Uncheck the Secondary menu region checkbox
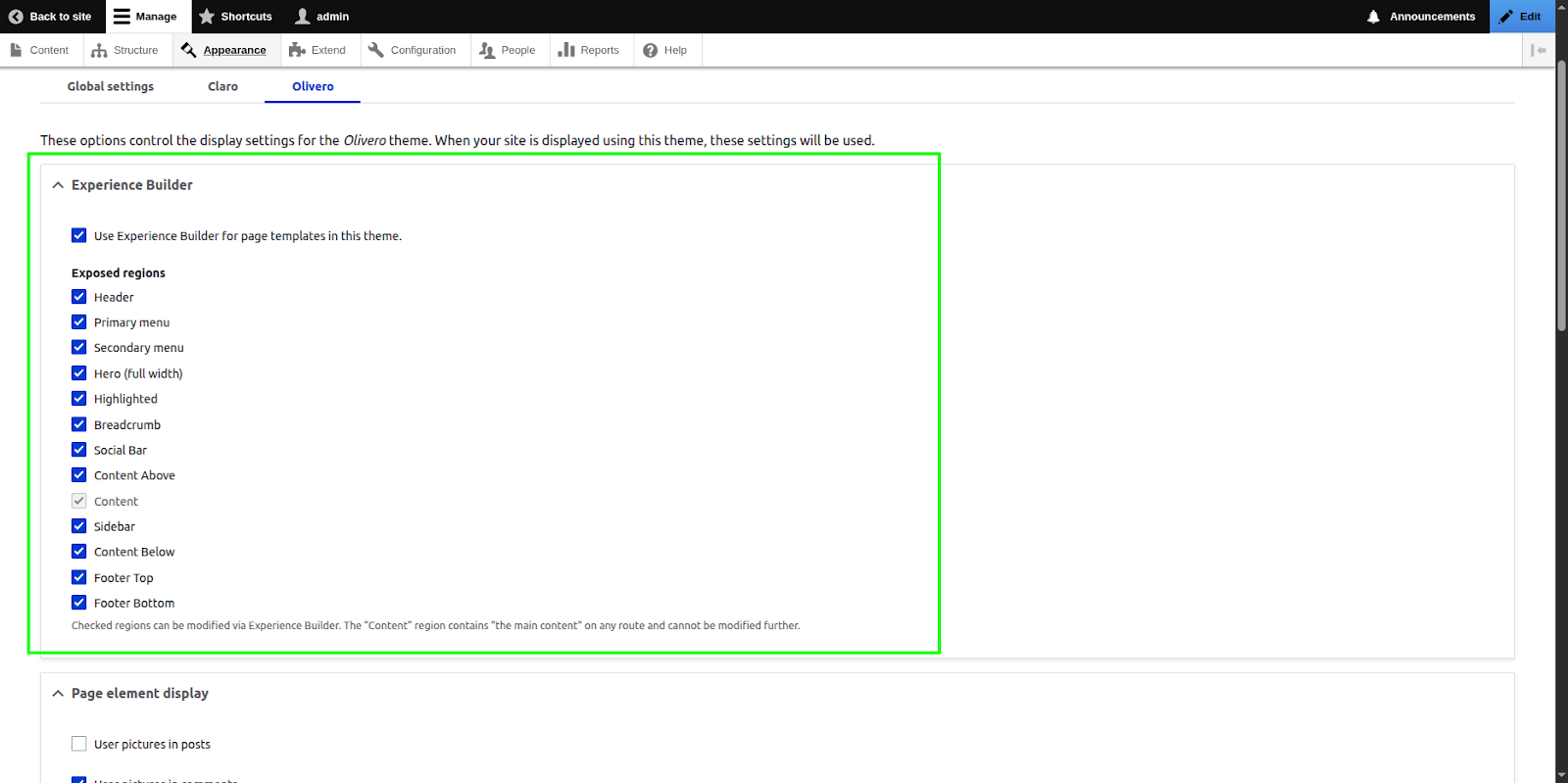Viewport: 1568px width, 783px height. 79,348
